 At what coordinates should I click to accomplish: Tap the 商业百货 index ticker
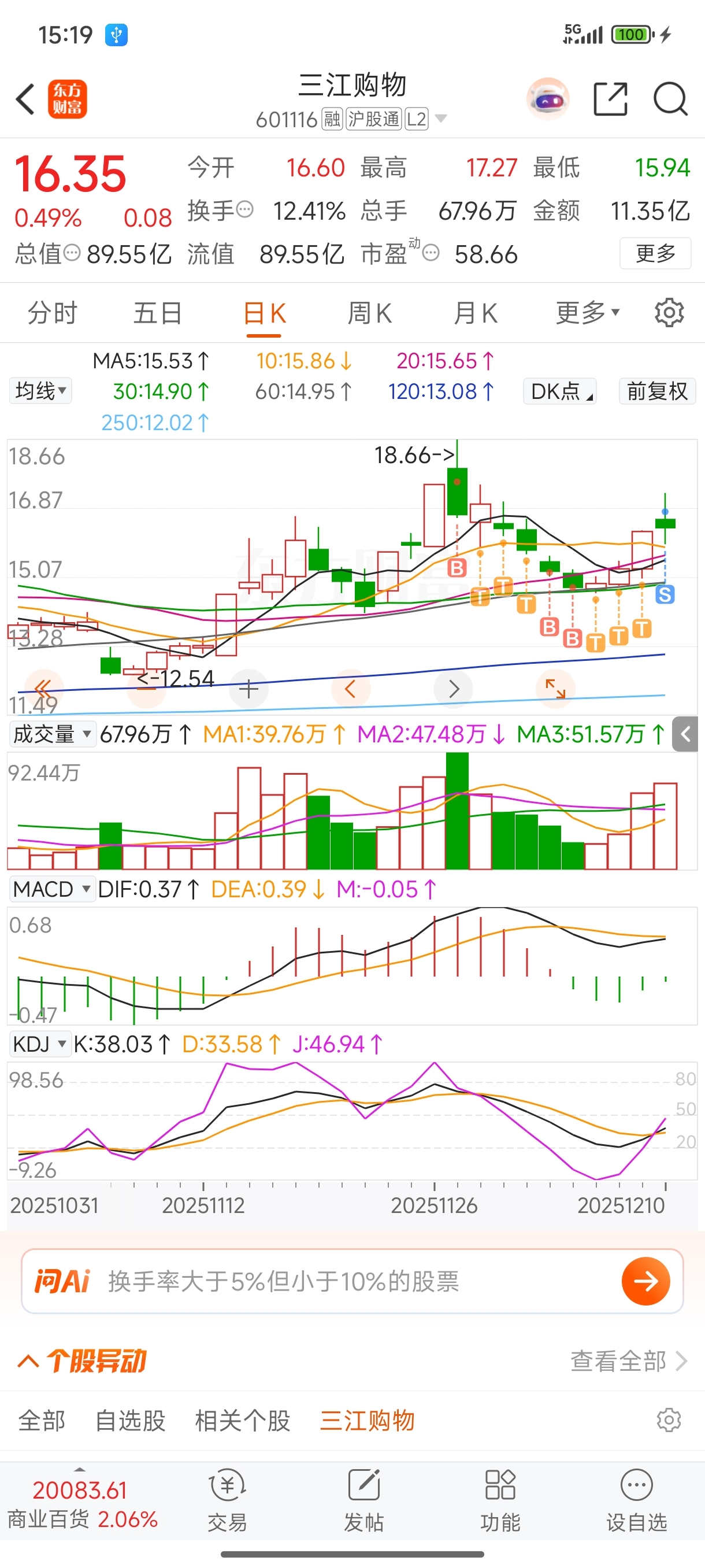pos(82,1505)
